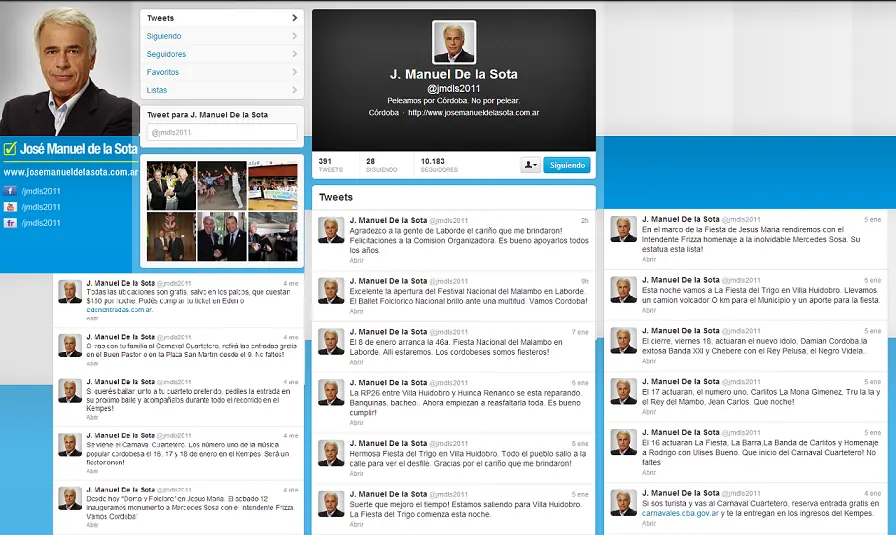
Task: Open the 28 Siguiendo counter
Action: click(381, 165)
